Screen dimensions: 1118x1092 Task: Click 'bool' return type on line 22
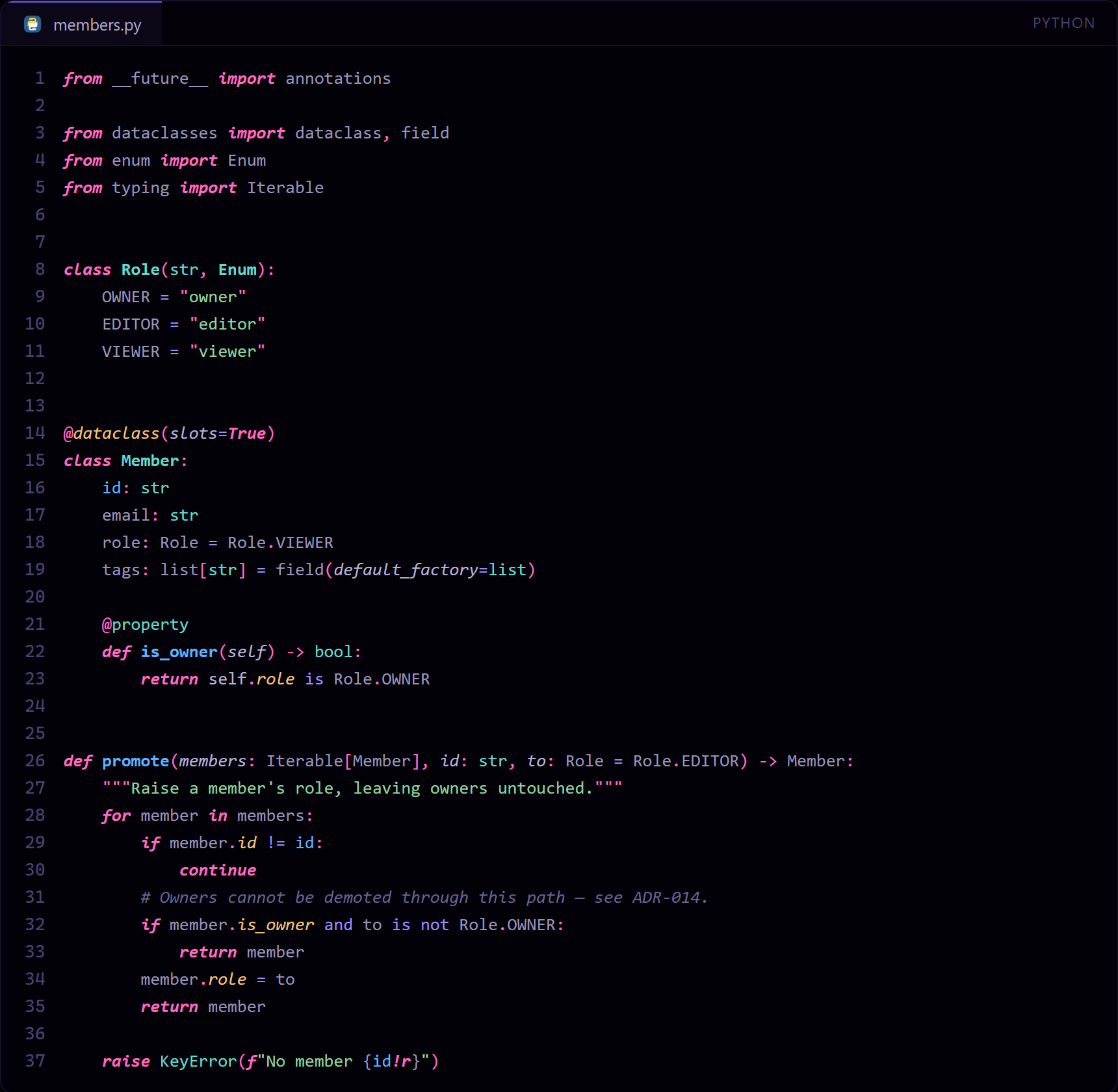[333, 652]
